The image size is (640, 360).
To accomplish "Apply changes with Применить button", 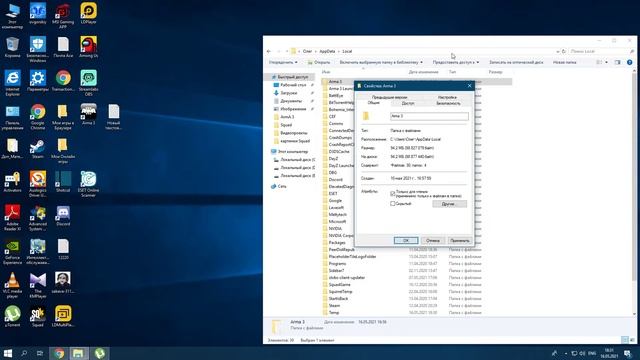I will click(460, 240).
